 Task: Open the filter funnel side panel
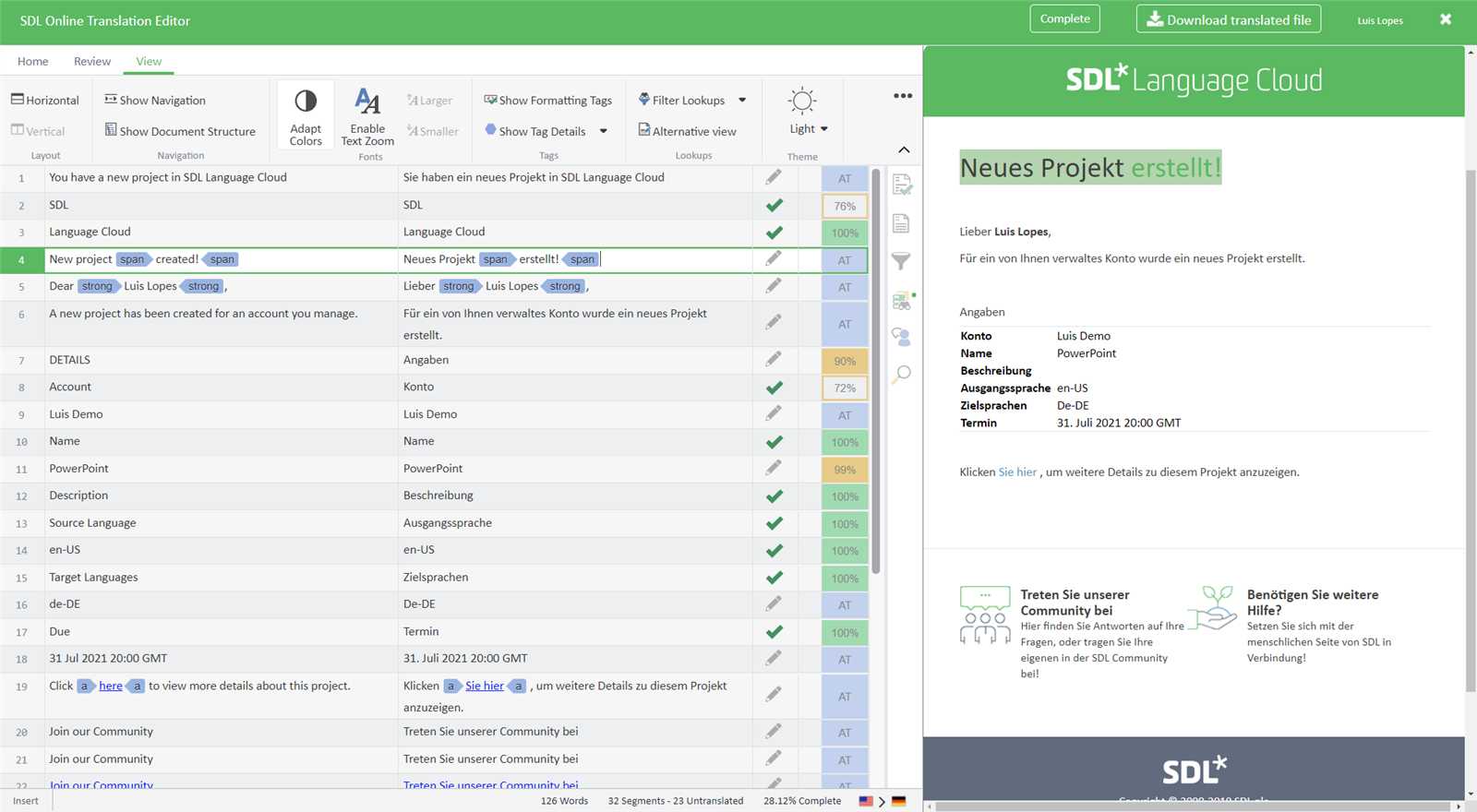901,261
